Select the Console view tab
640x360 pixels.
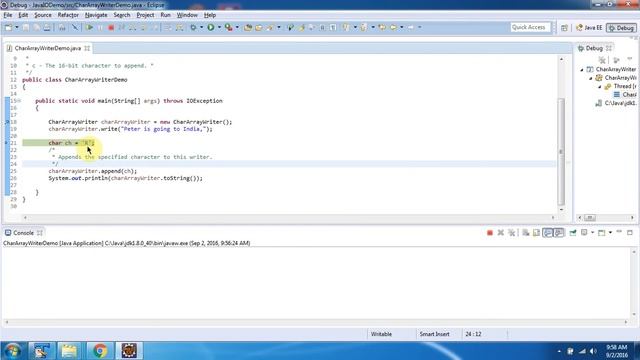pyautogui.click(x=23, y=233)
